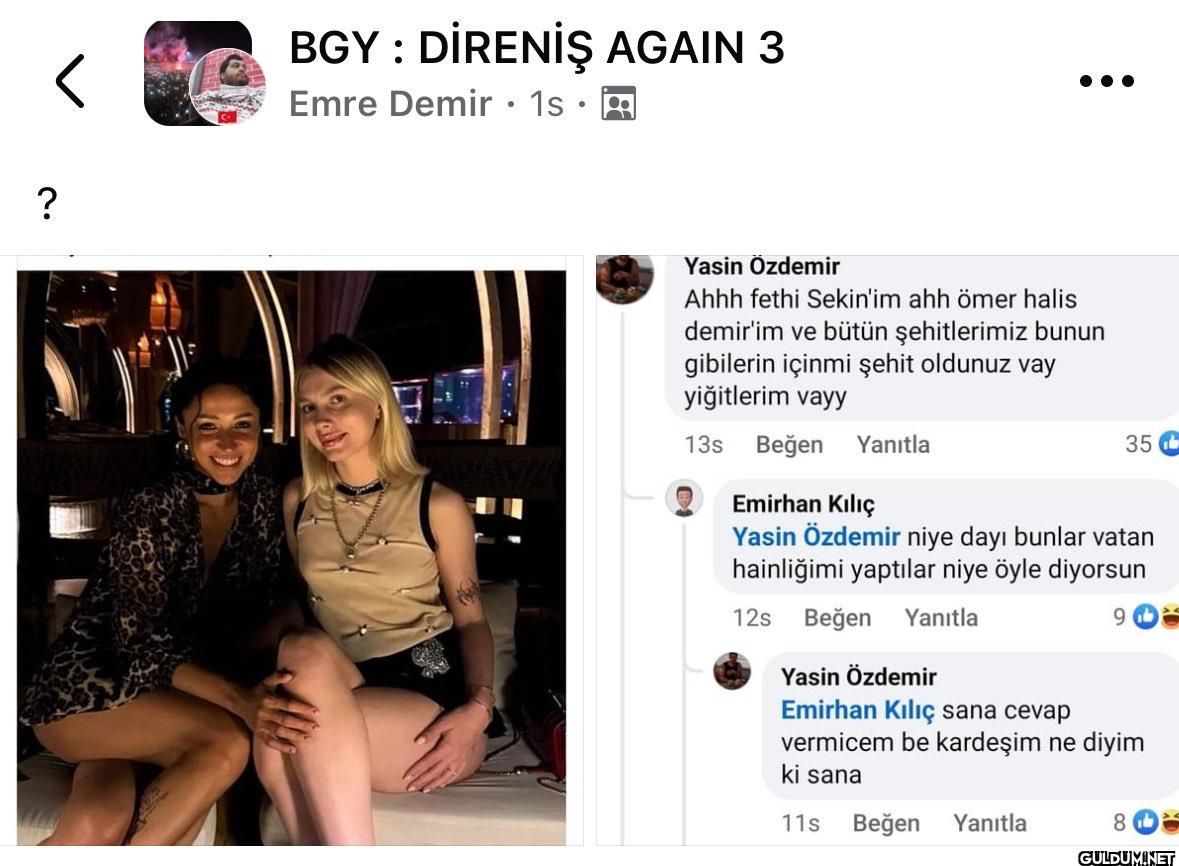
Task: Open the three-dot options menu
Action: coord(1106,80)
